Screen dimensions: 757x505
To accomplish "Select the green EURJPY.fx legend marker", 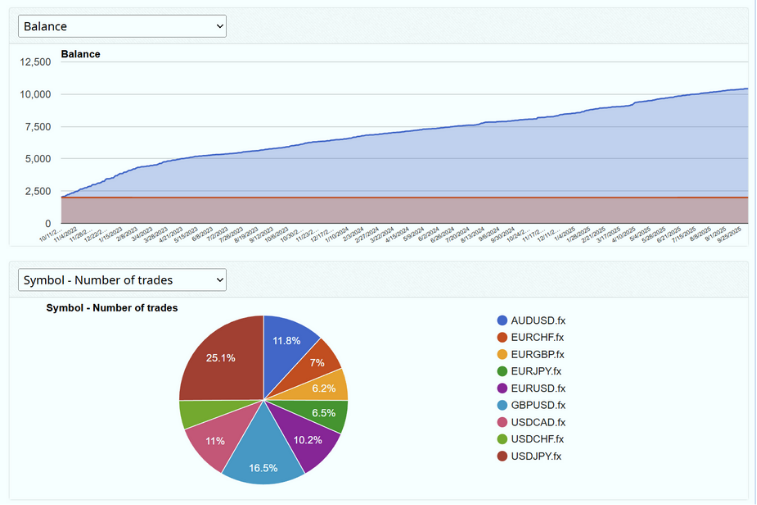I will 502,371.
